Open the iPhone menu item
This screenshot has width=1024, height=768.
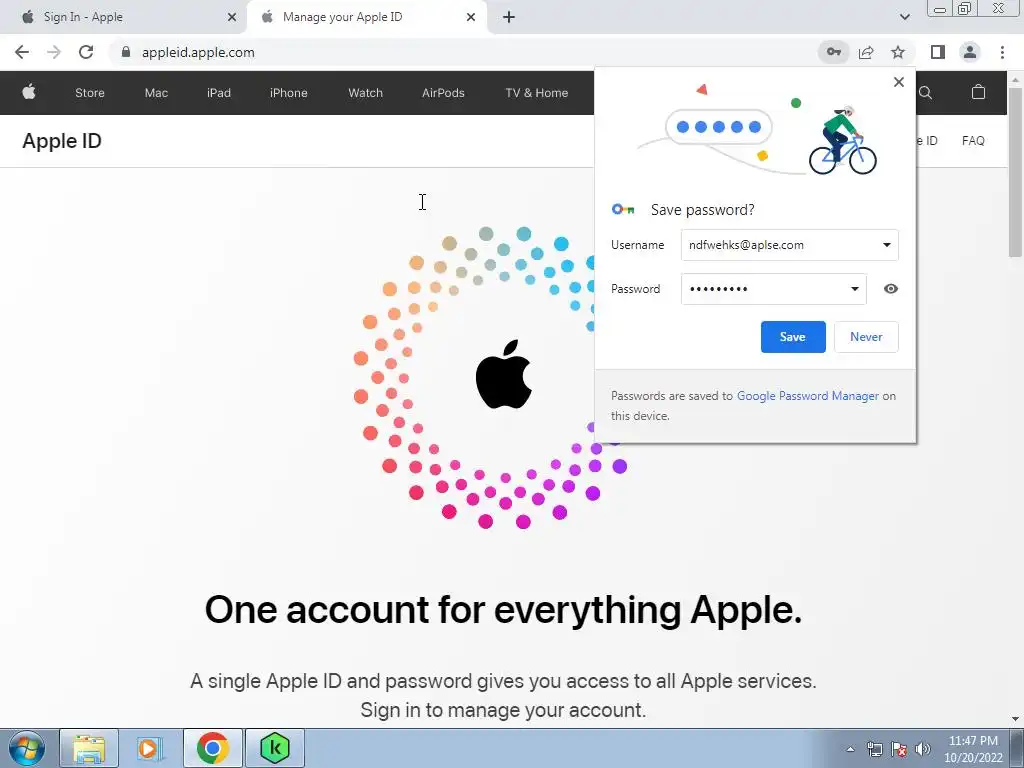click(x=289, y=93)
